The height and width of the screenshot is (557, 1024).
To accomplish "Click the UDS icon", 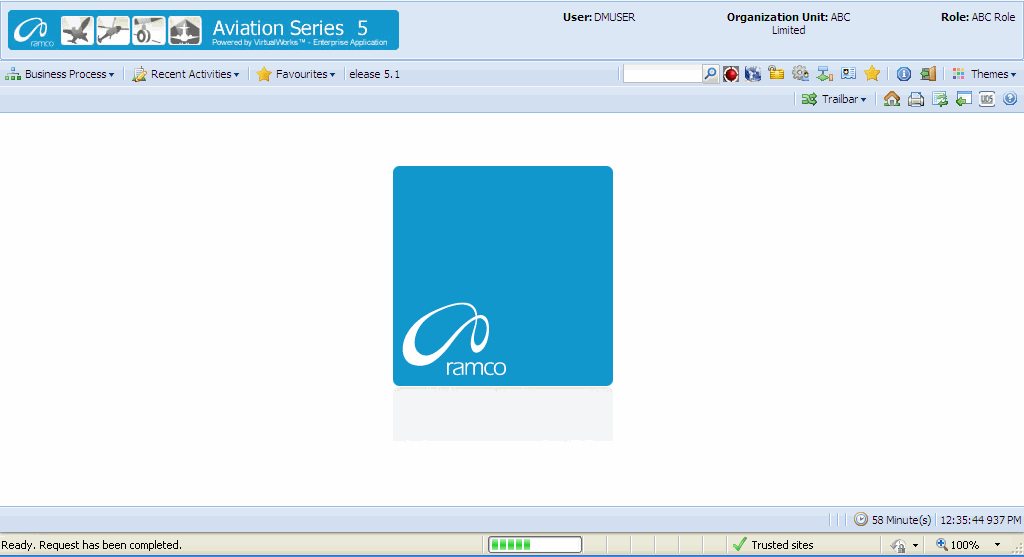I will (x=987, y=99).
